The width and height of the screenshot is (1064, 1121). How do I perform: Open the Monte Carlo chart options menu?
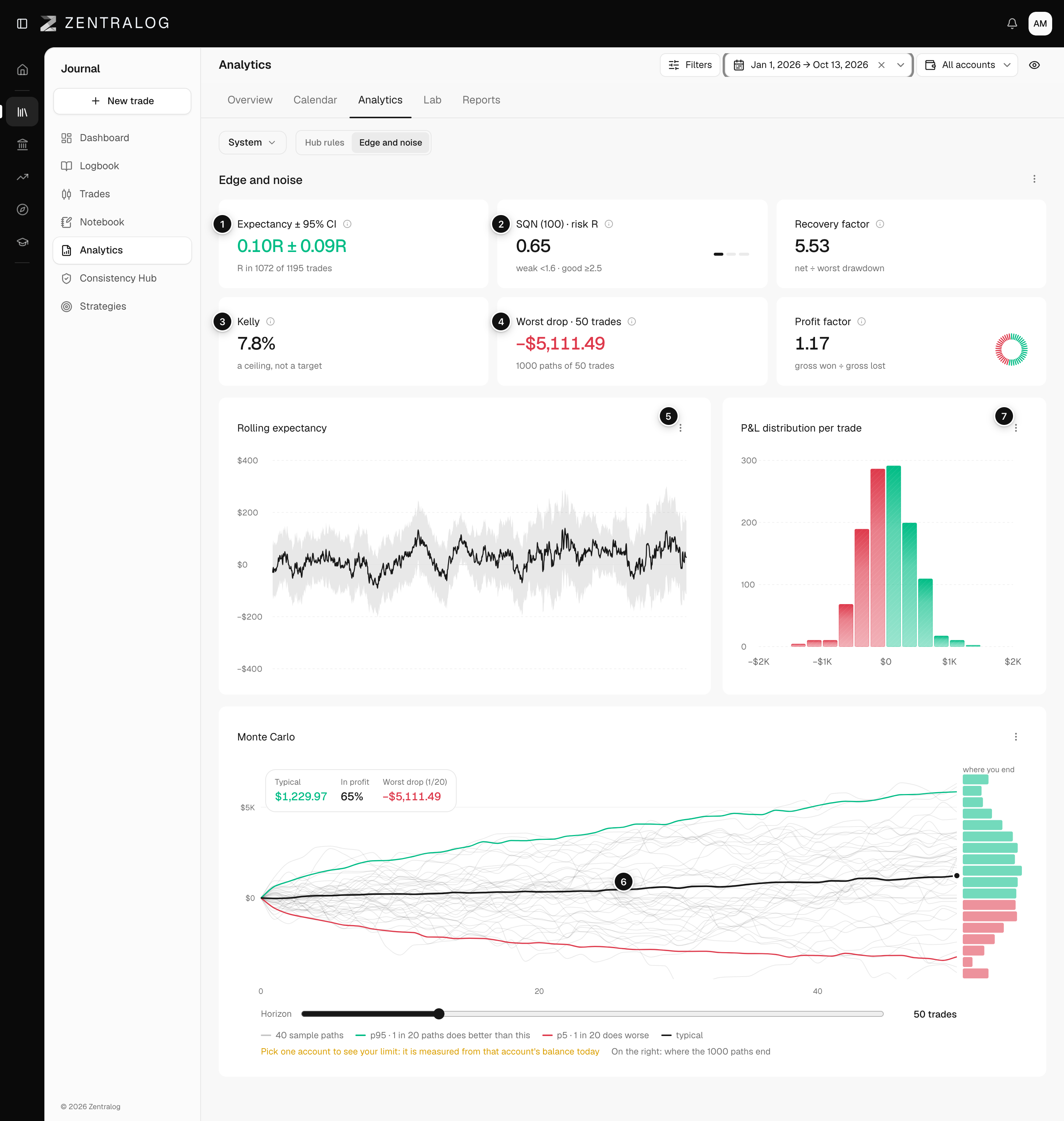click(1015, 737)
